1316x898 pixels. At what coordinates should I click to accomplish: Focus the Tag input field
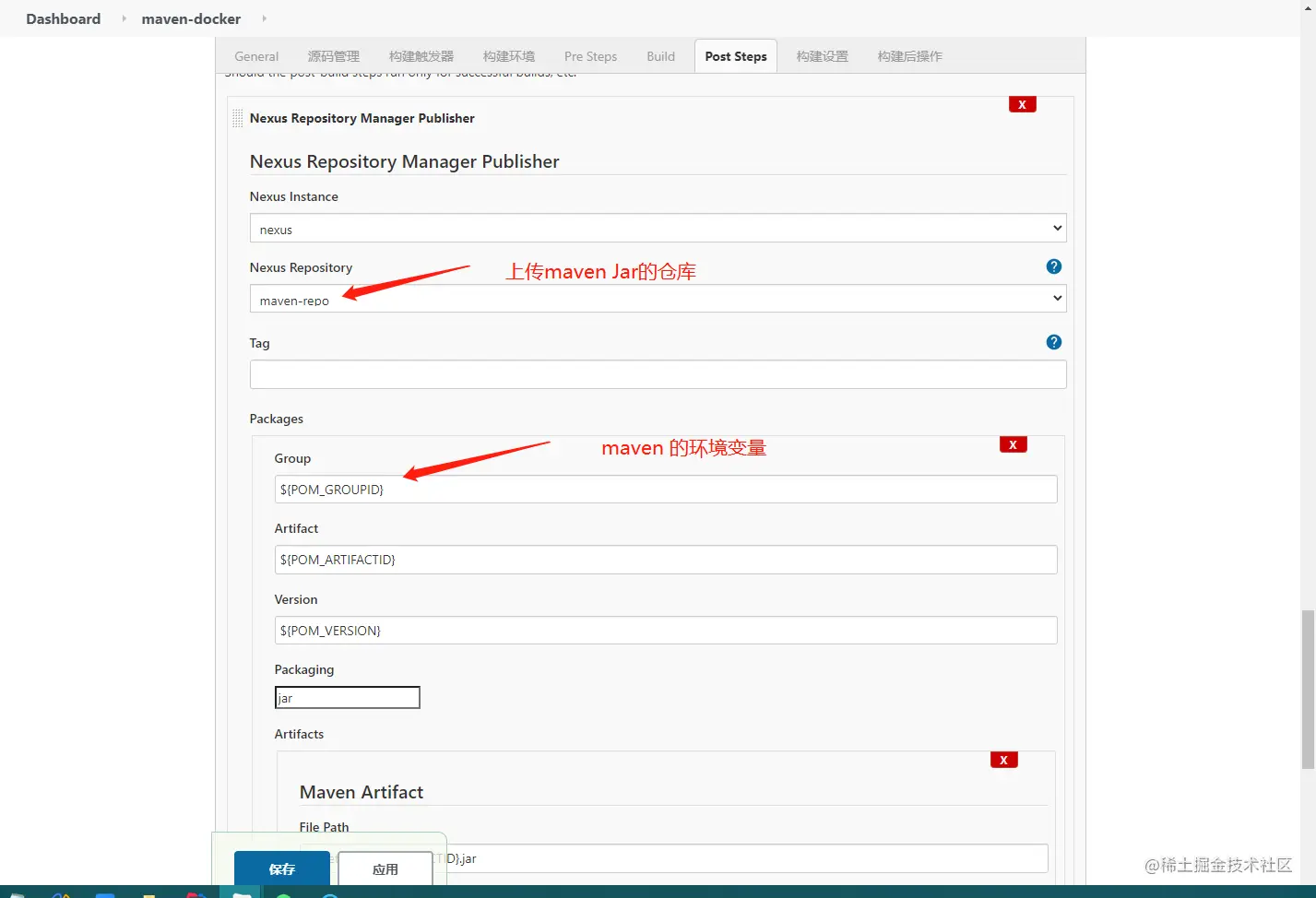658,374
